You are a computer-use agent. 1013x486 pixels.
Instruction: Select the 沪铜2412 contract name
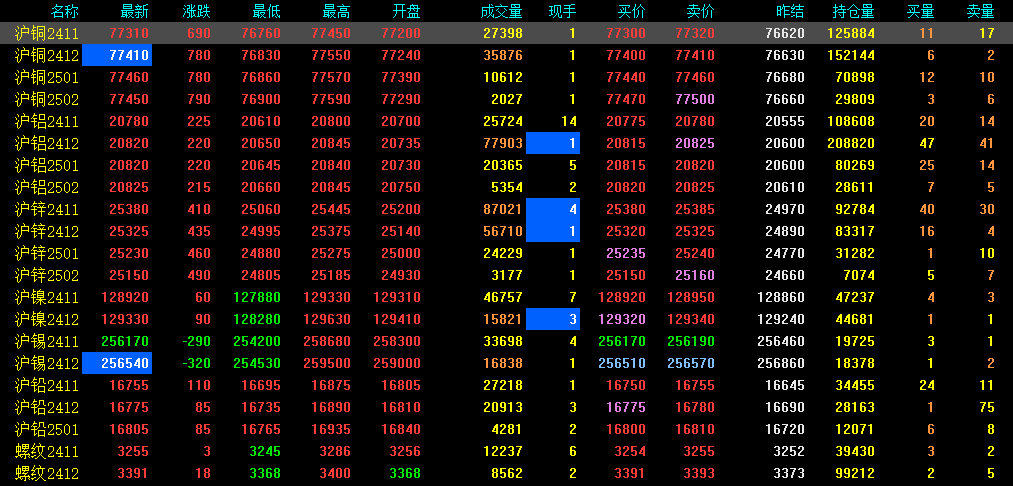coord(47,56)
